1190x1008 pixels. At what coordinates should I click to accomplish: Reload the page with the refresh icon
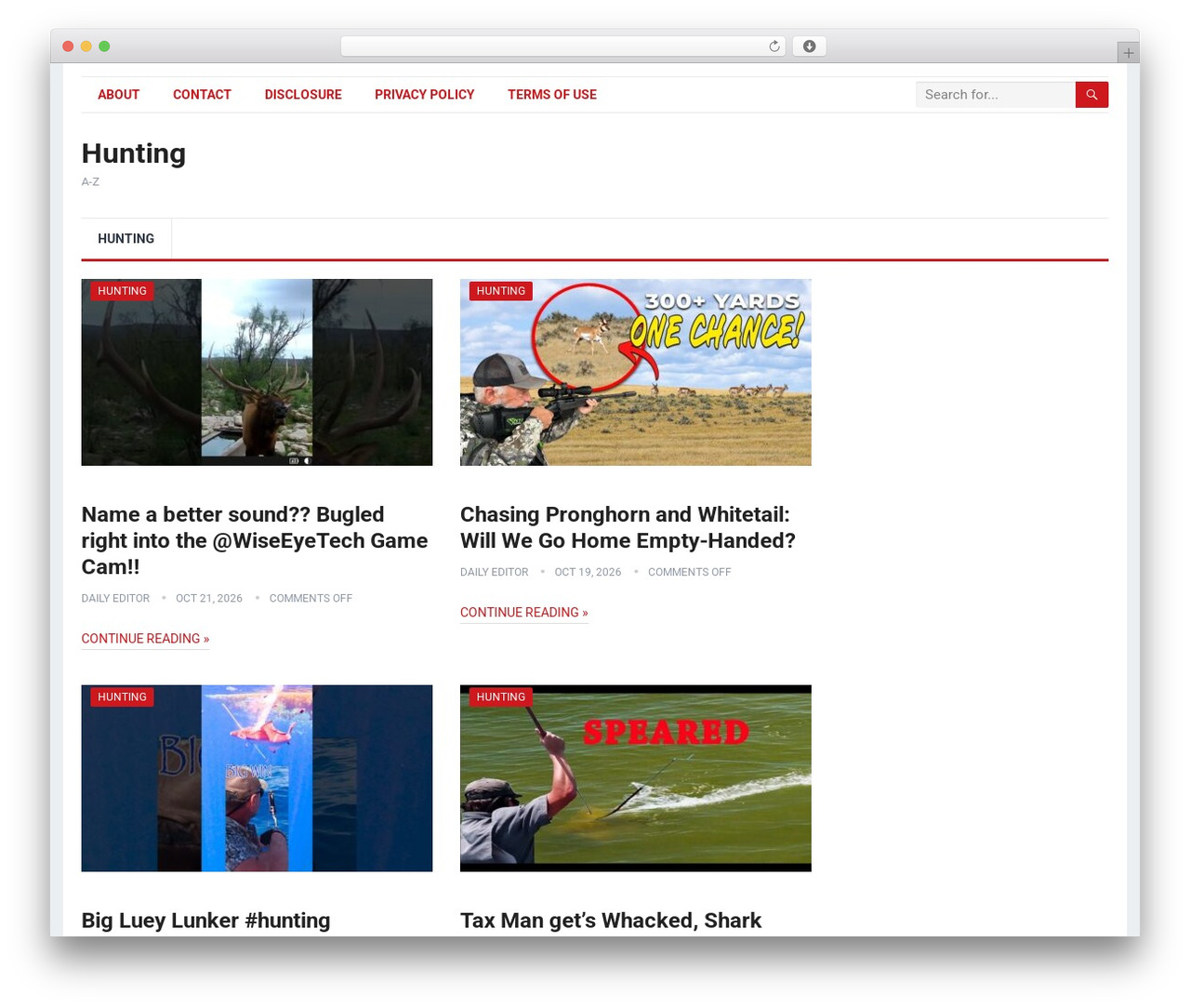coord(773,46)
